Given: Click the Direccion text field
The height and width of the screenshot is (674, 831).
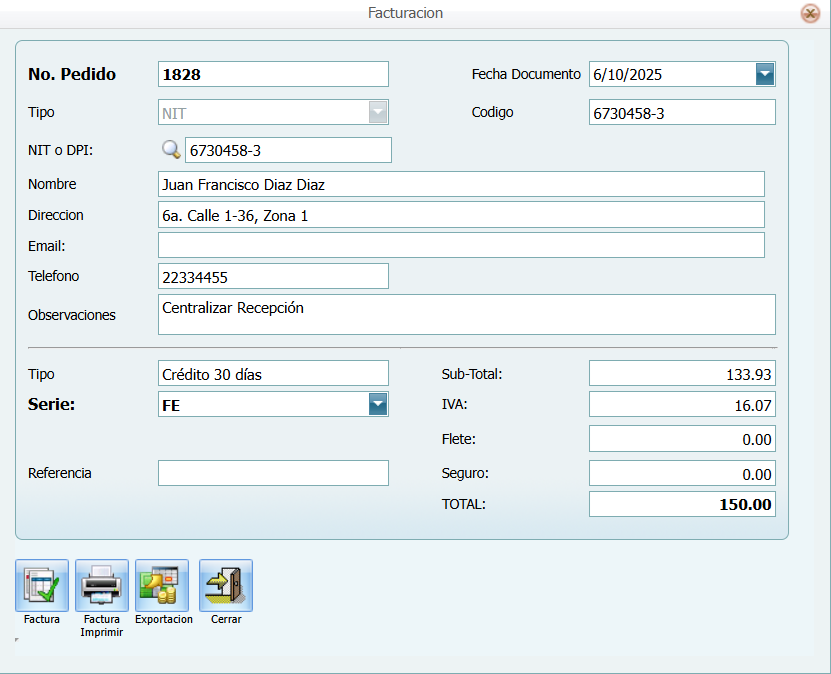Looking at the screenshot, I should pos(461,215).
